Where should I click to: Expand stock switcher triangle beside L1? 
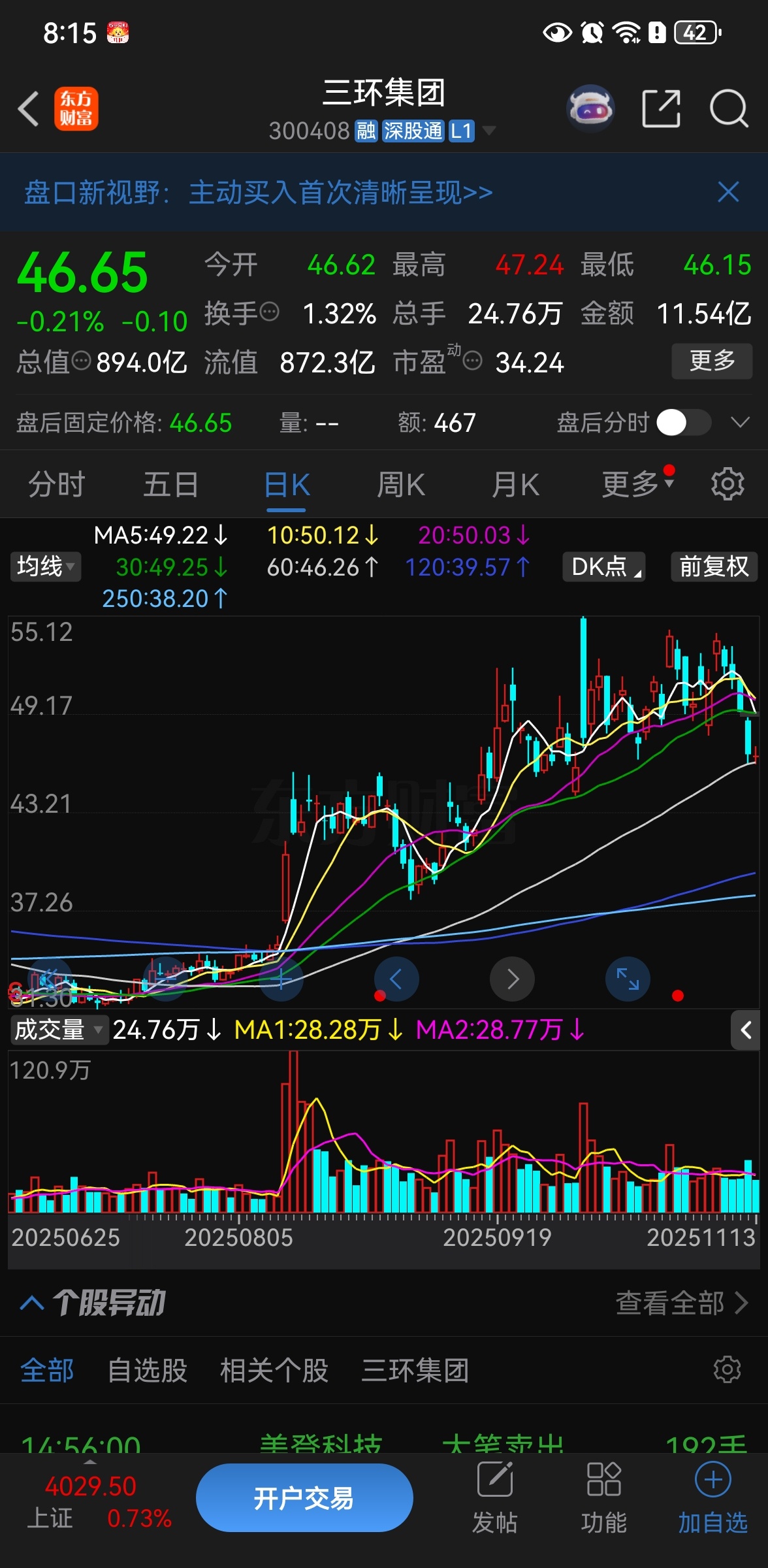488,131
